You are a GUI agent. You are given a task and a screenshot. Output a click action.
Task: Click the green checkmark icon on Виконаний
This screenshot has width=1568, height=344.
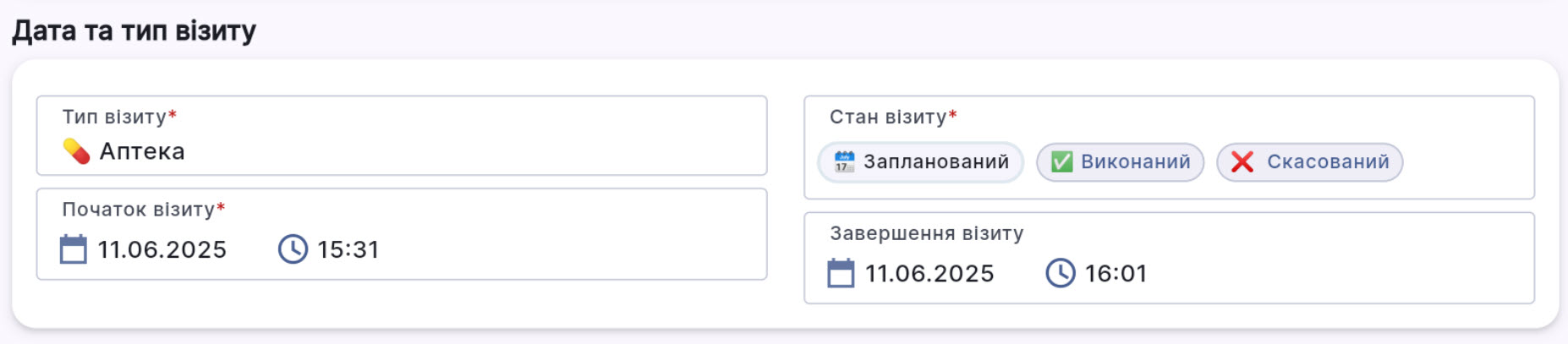pos(1061,162)
